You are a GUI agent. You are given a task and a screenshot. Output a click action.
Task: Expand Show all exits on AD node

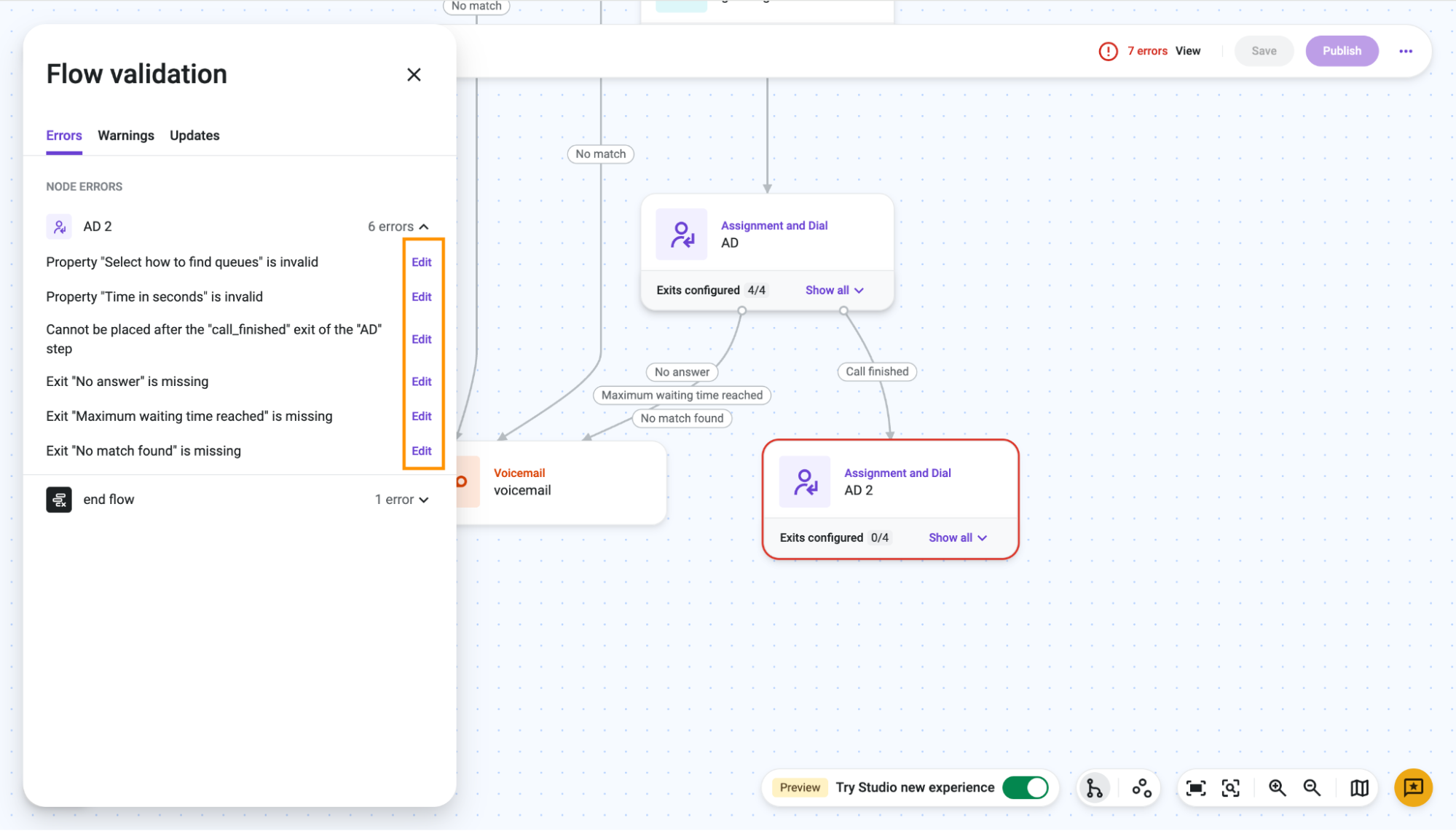point(835,291)
